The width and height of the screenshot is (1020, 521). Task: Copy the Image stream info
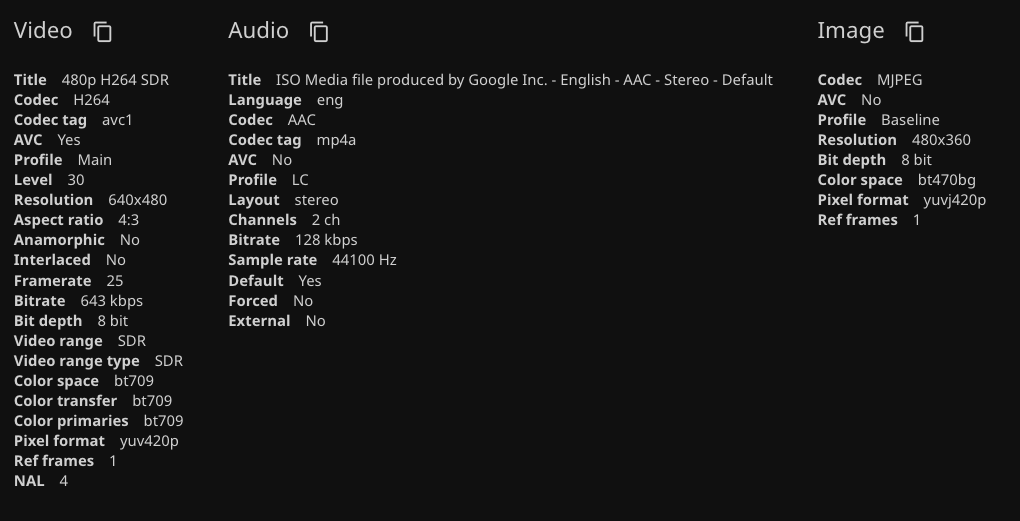coord(915,32)
